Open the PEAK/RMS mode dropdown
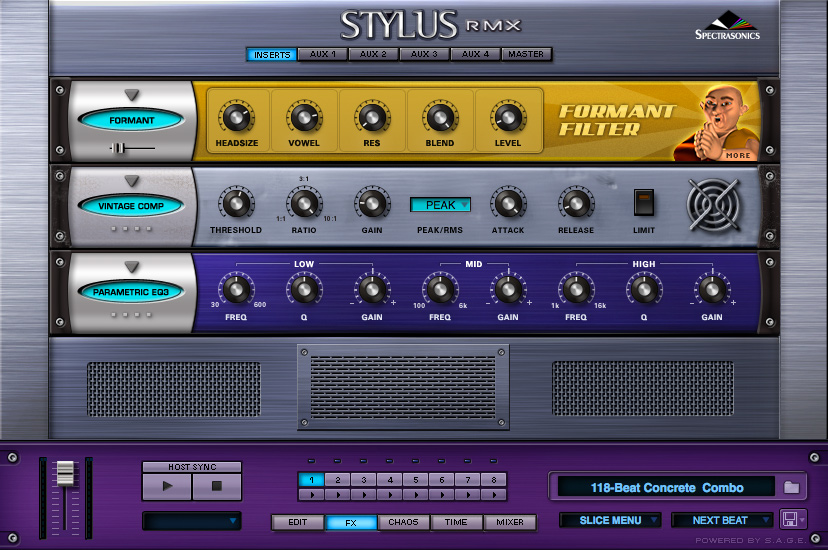 tap(440, 205)
